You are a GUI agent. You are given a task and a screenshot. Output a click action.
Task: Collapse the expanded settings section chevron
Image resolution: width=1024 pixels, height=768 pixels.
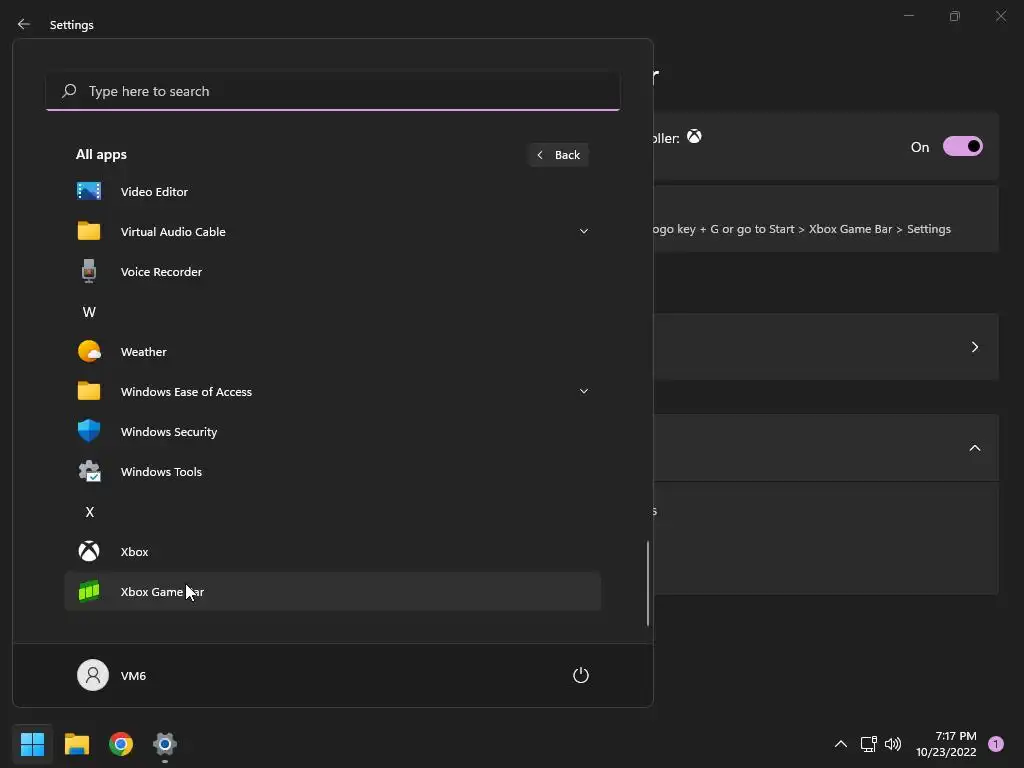(x=975, y=448)
